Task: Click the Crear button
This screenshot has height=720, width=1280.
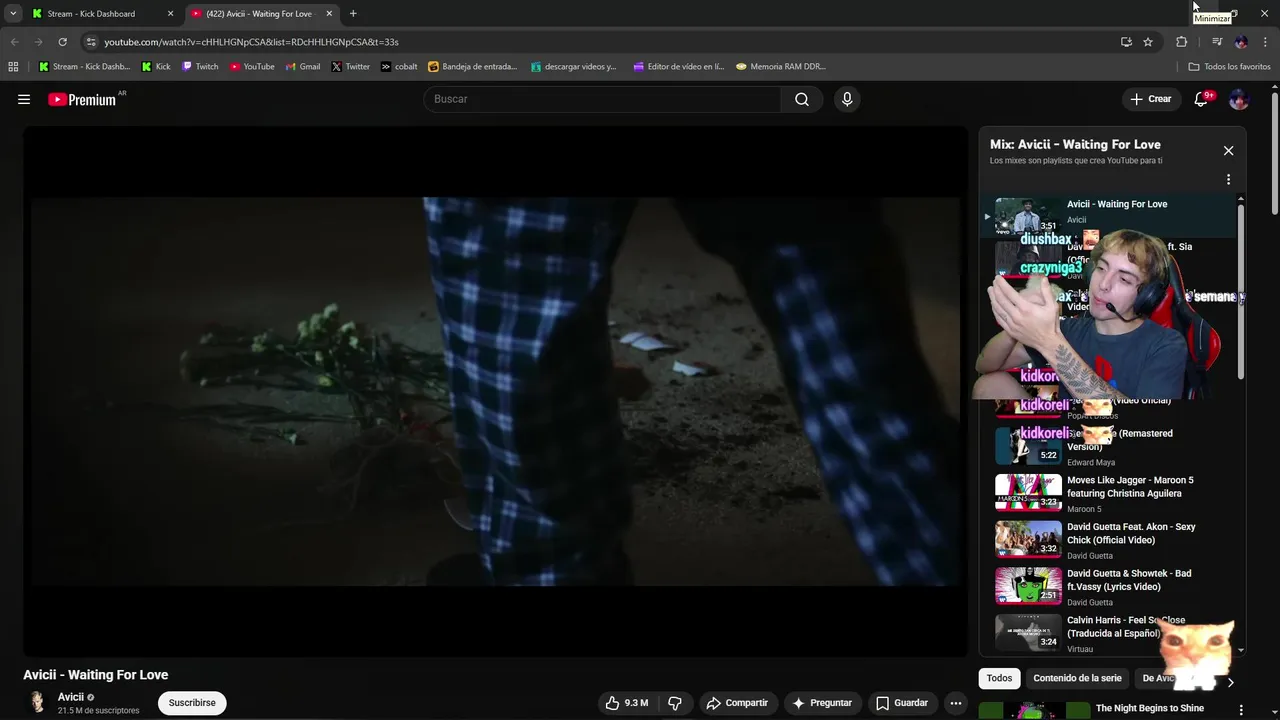Action: (1151, 99)
